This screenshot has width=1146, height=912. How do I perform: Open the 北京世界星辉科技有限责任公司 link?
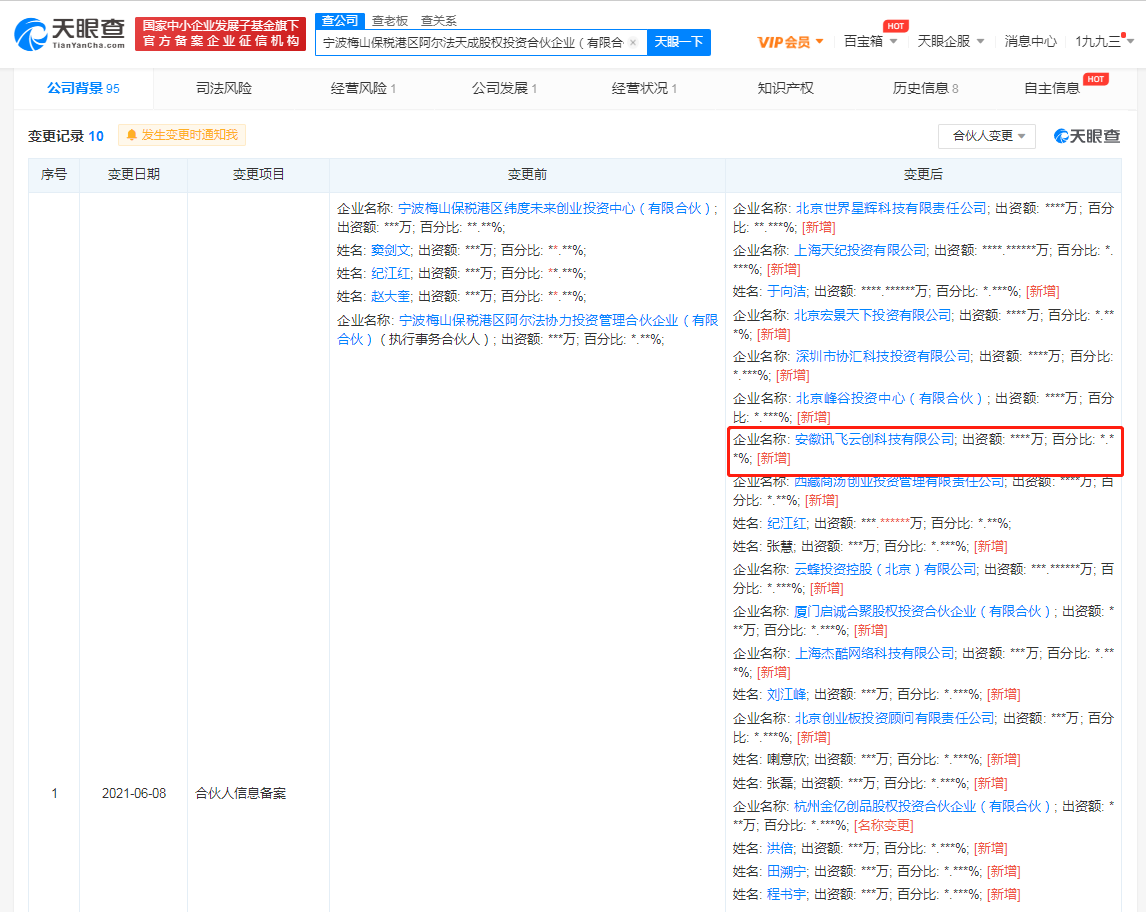(x=890, y=208)
